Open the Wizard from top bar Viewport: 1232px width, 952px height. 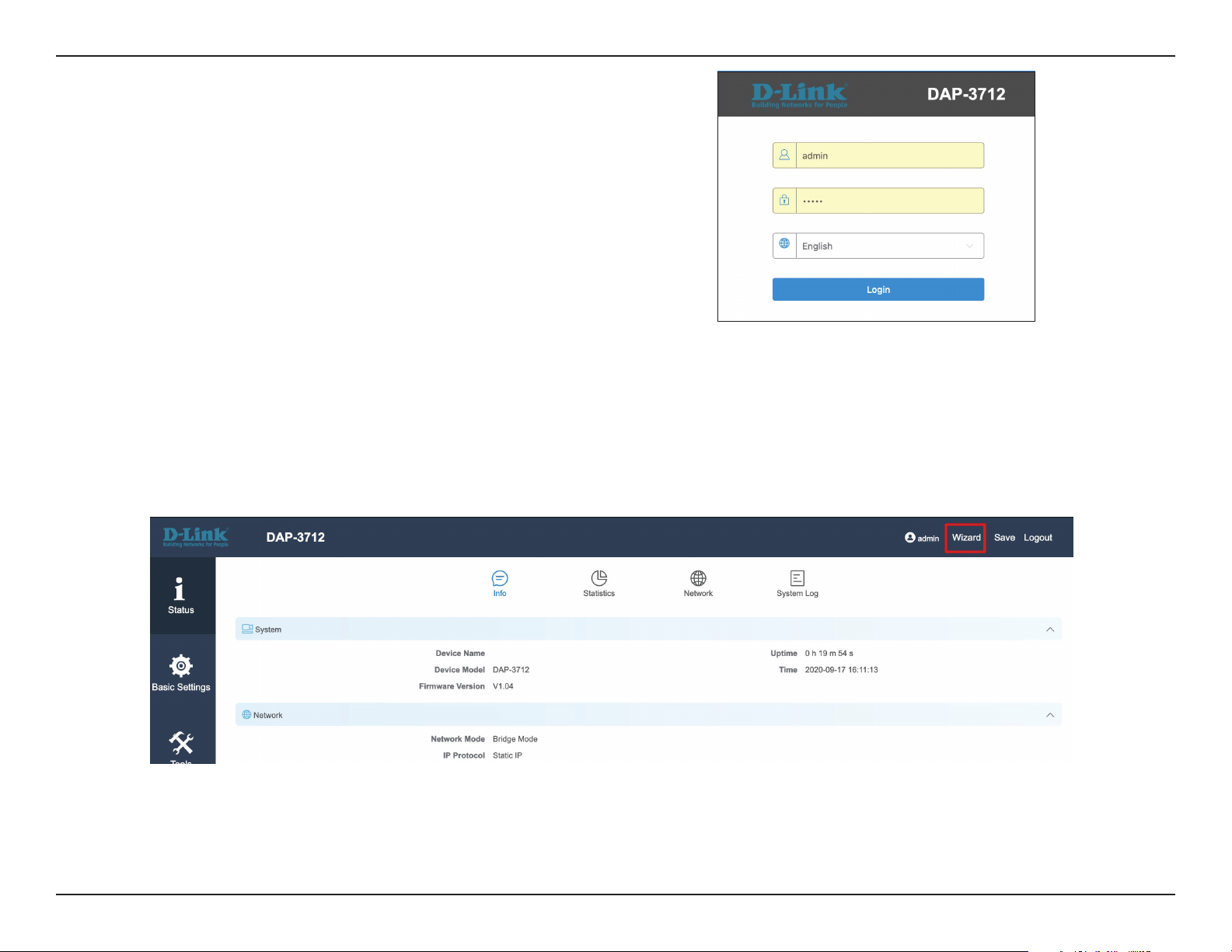pyautogui.click(x=966, y=538)
